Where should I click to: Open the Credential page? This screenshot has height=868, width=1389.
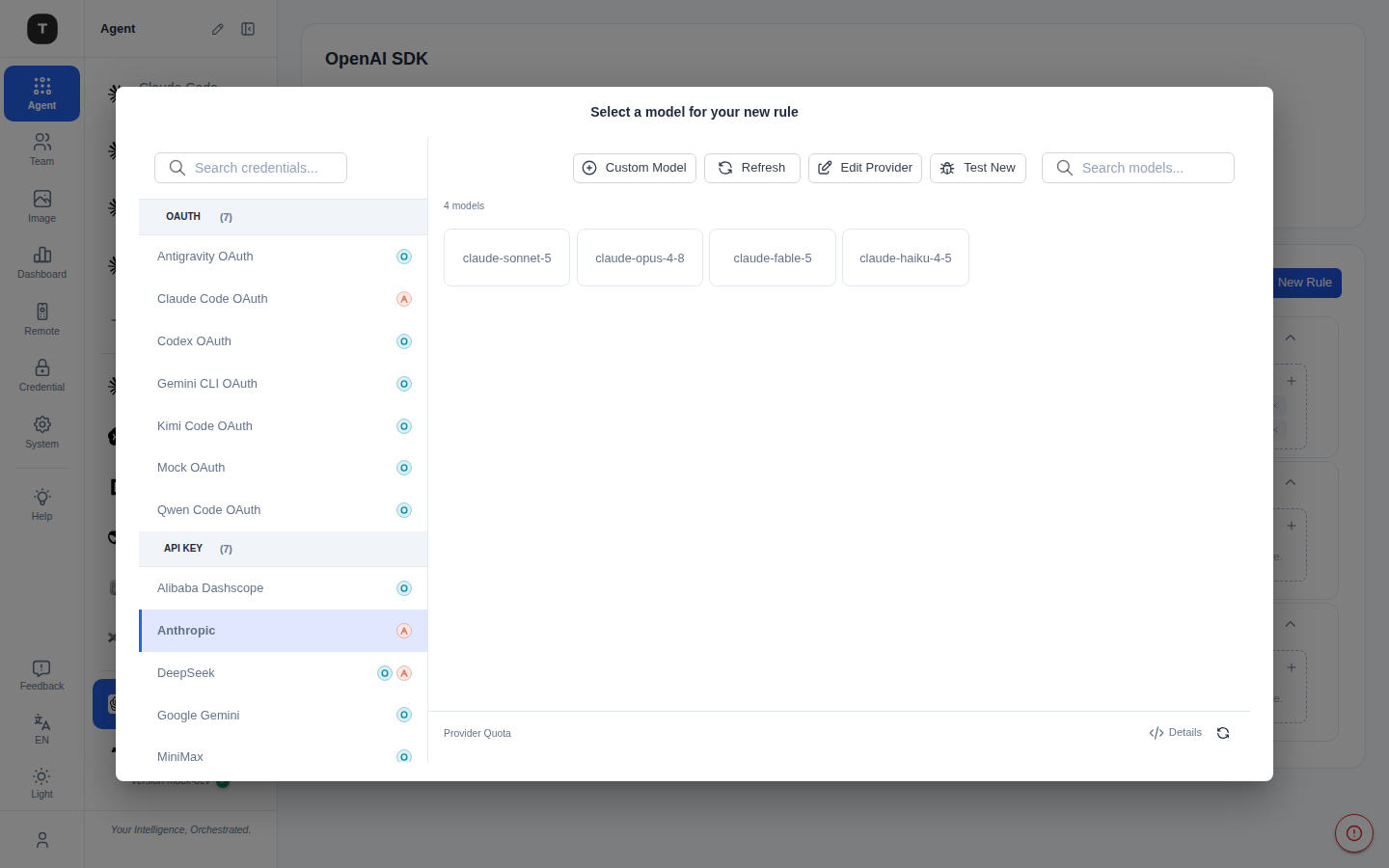pos(41,375)
